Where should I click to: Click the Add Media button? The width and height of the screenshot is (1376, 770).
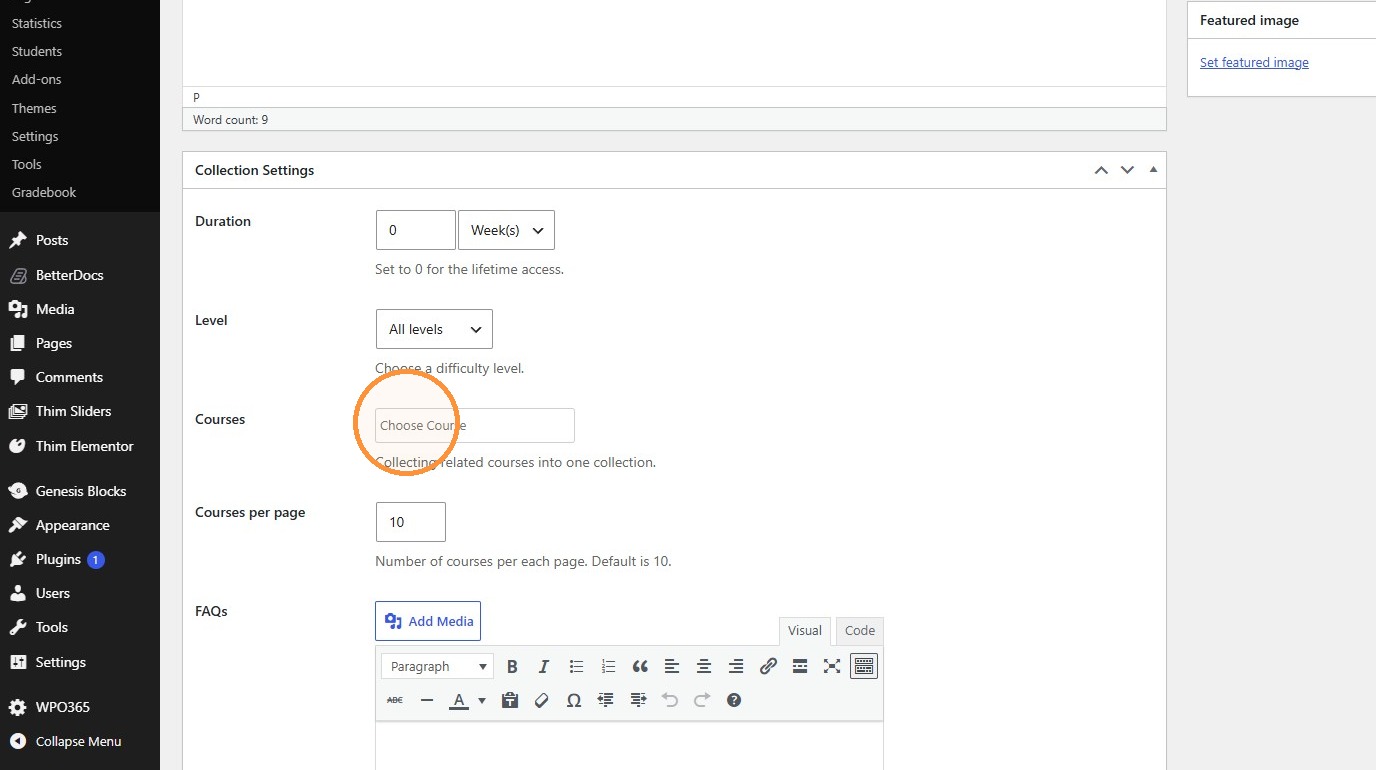point(428,621)
